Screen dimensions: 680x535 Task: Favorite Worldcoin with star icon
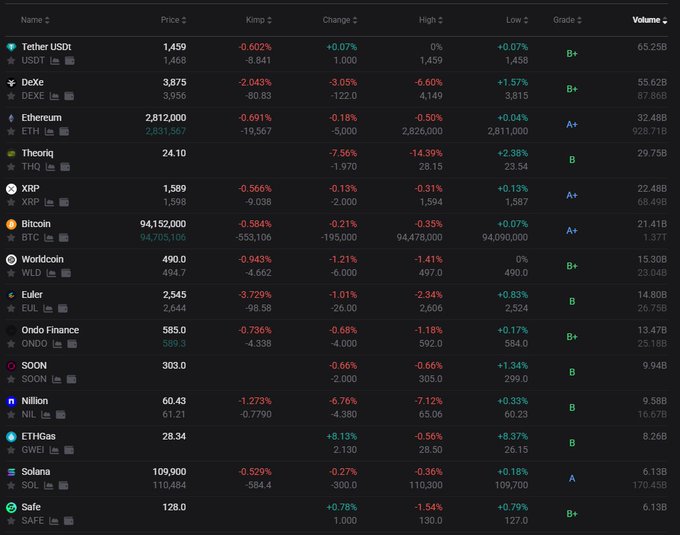(x=11, y=273)
